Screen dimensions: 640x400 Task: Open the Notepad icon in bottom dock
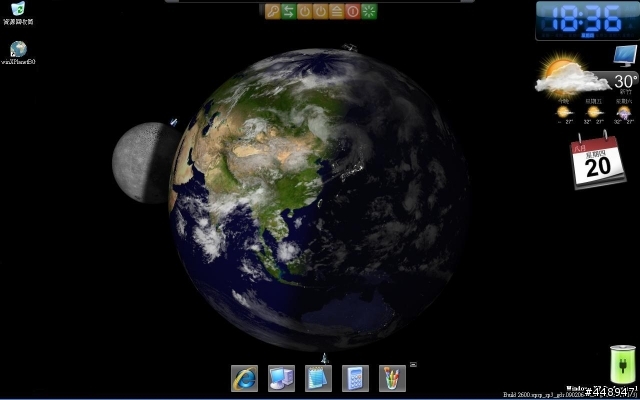coord(318,378)
